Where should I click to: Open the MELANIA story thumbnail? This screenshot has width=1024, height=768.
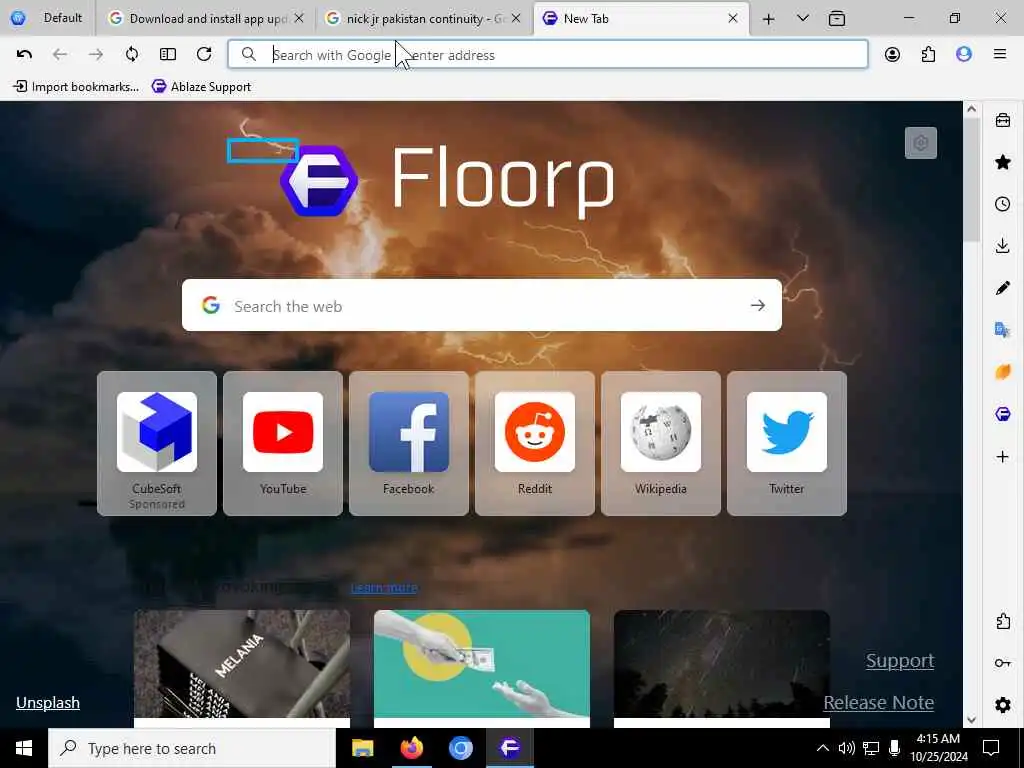click(x=242, y=664)
